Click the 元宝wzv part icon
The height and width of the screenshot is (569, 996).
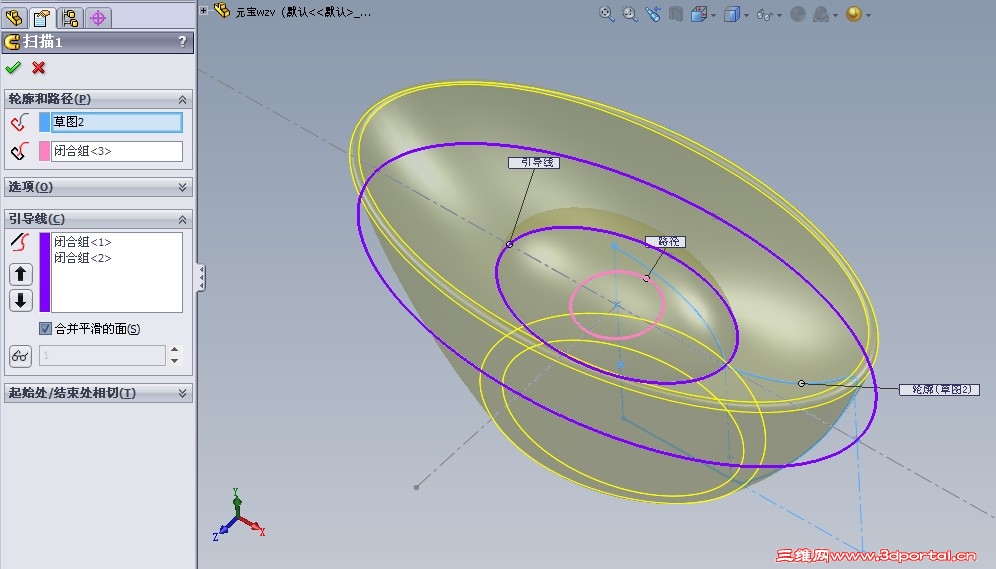coord(222,10)
